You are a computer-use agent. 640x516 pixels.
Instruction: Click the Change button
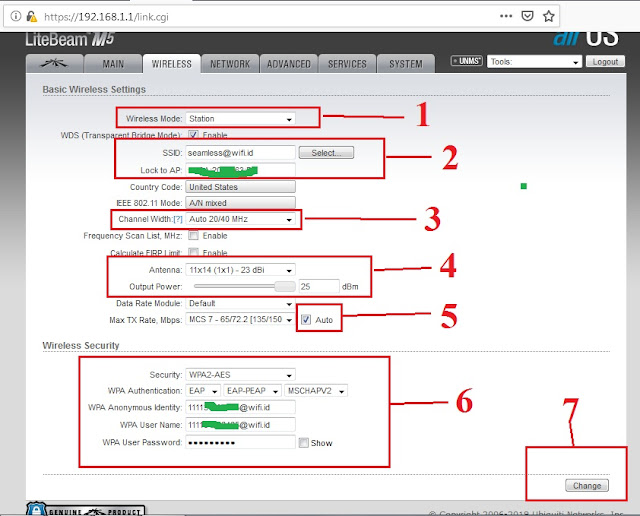pos(587,486)
